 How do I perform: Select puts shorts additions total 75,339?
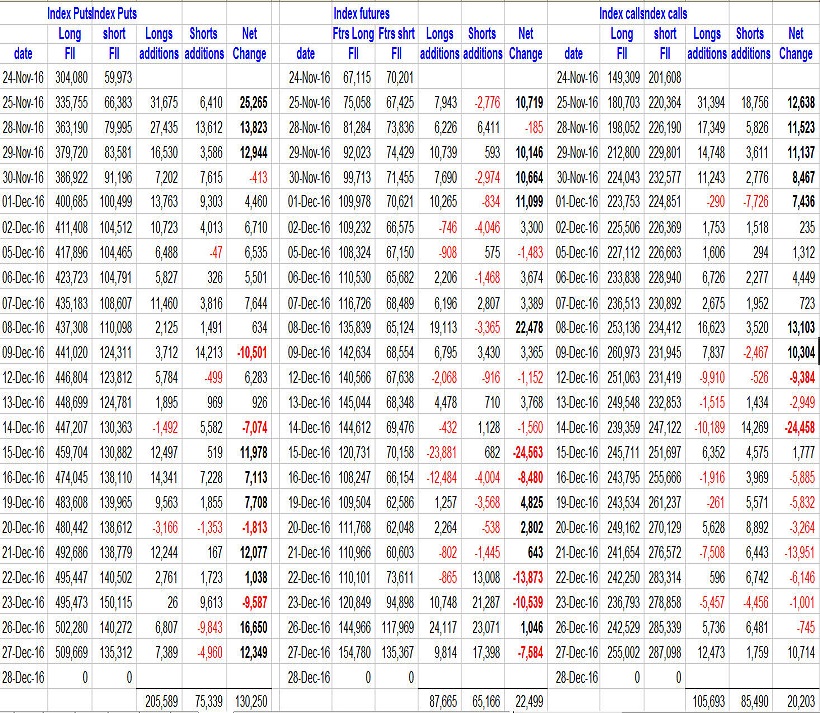click(209, 701)
